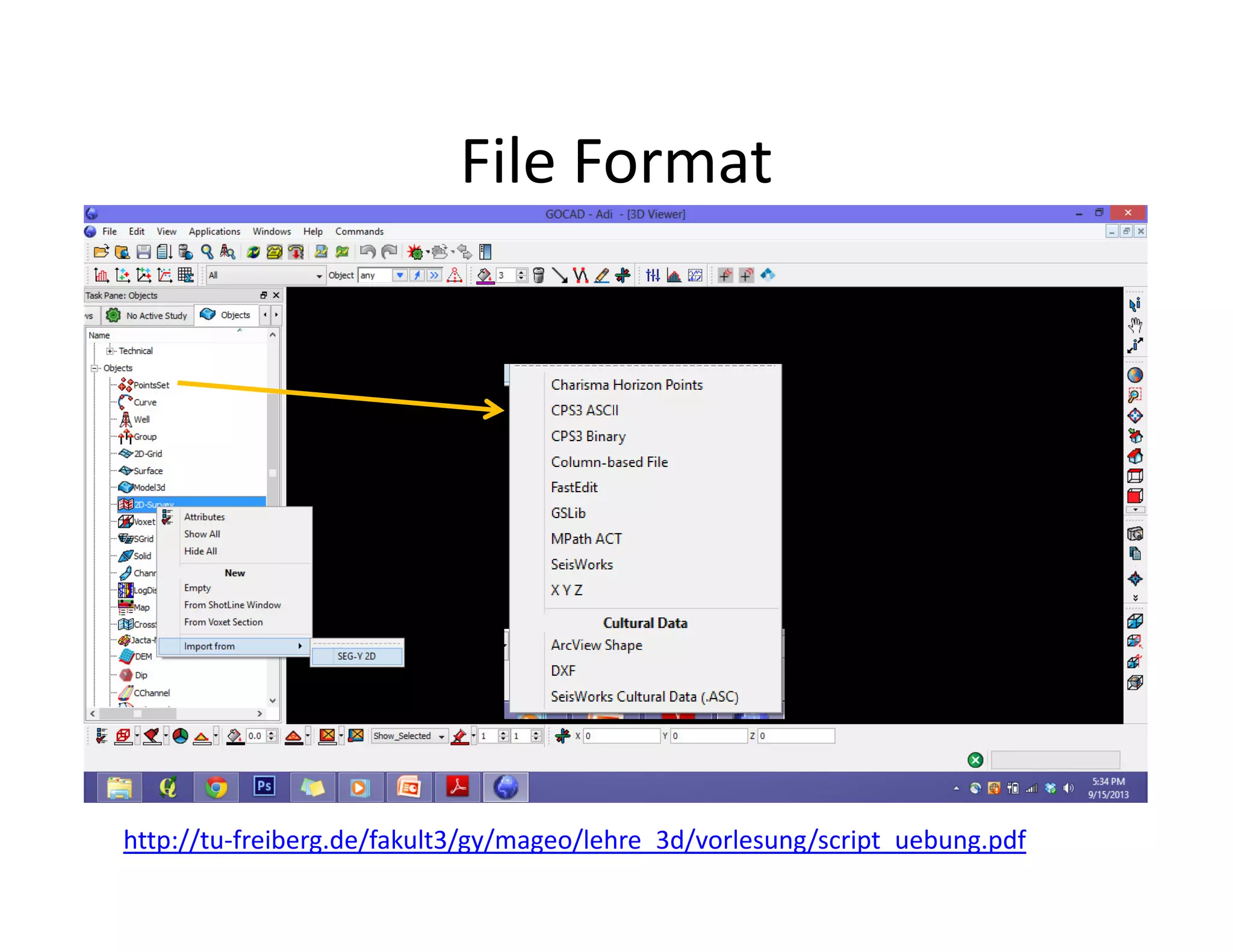Viewport: 1233px width, 952px height.
Task: Open the All filter dropdown
Action: tap(265, 276)
